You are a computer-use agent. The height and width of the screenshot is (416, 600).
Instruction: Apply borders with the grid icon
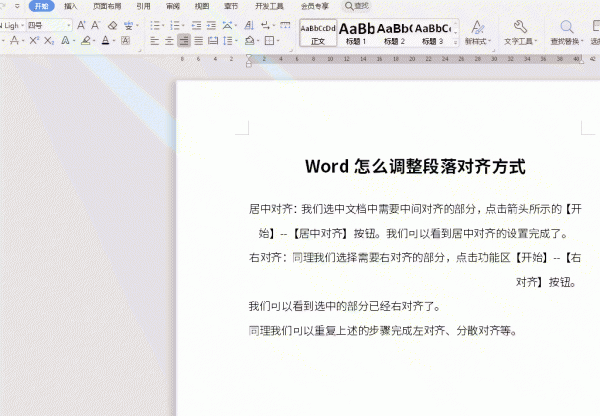269,40
